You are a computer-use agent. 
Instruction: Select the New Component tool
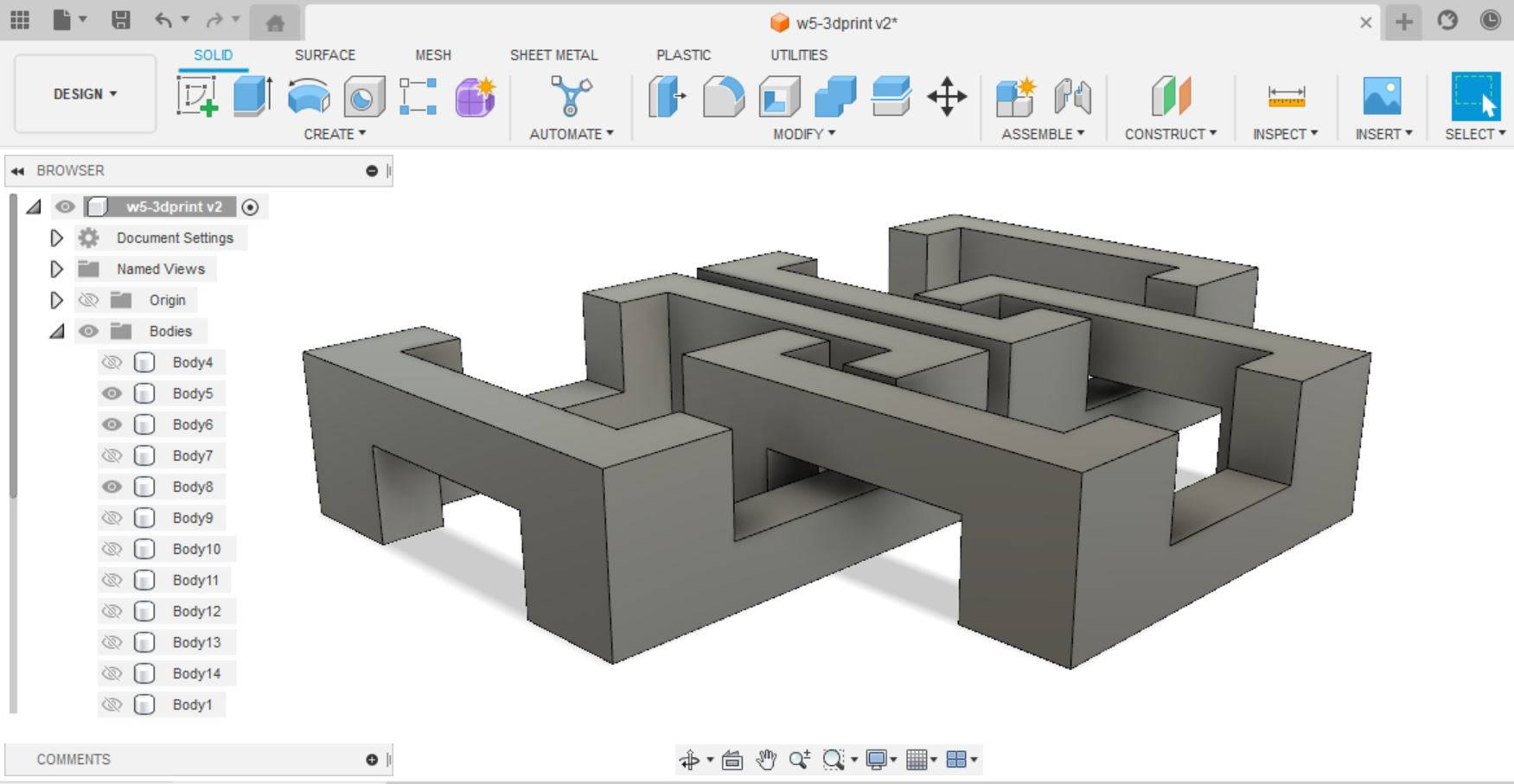(x=1015, y=95)
